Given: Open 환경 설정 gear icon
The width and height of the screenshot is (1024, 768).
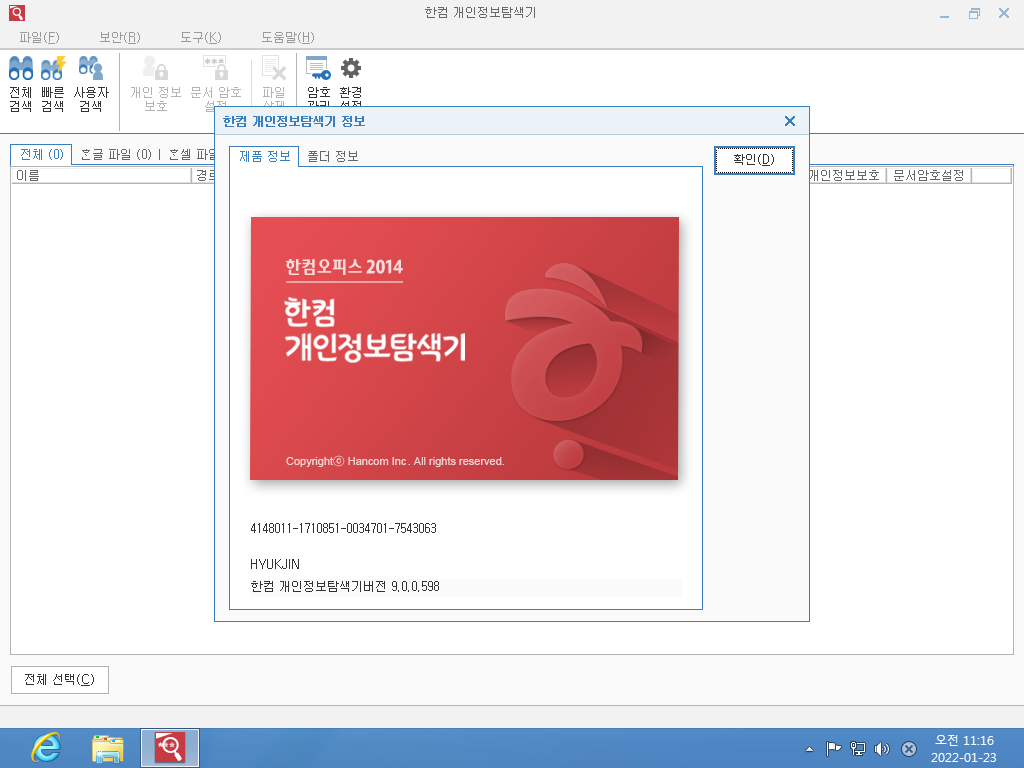Looking at the screenshot, I should (351, 82).
